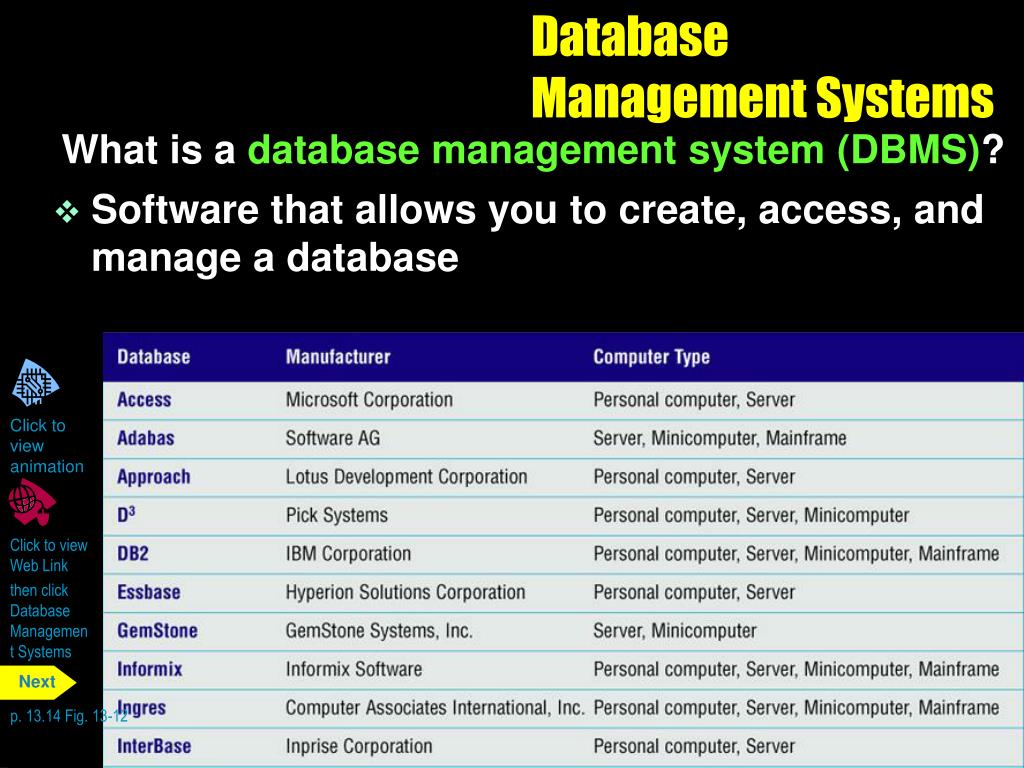Click the yellow Next arrow button
Viewport: 1024px width, 768px height.
pos(37,682)
